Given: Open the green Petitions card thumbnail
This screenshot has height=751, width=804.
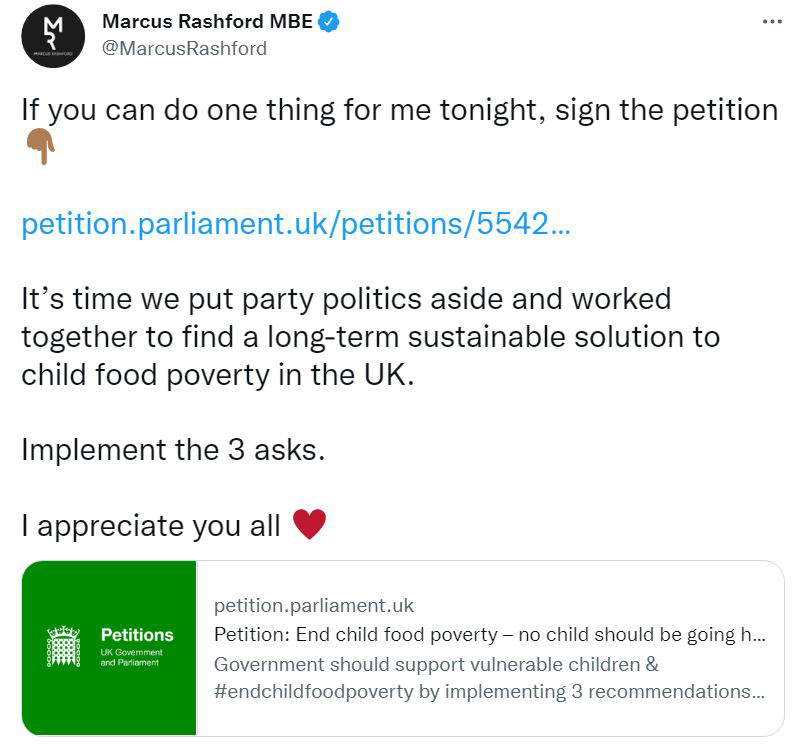Looking at the screenshot, I should click(110, 647).
